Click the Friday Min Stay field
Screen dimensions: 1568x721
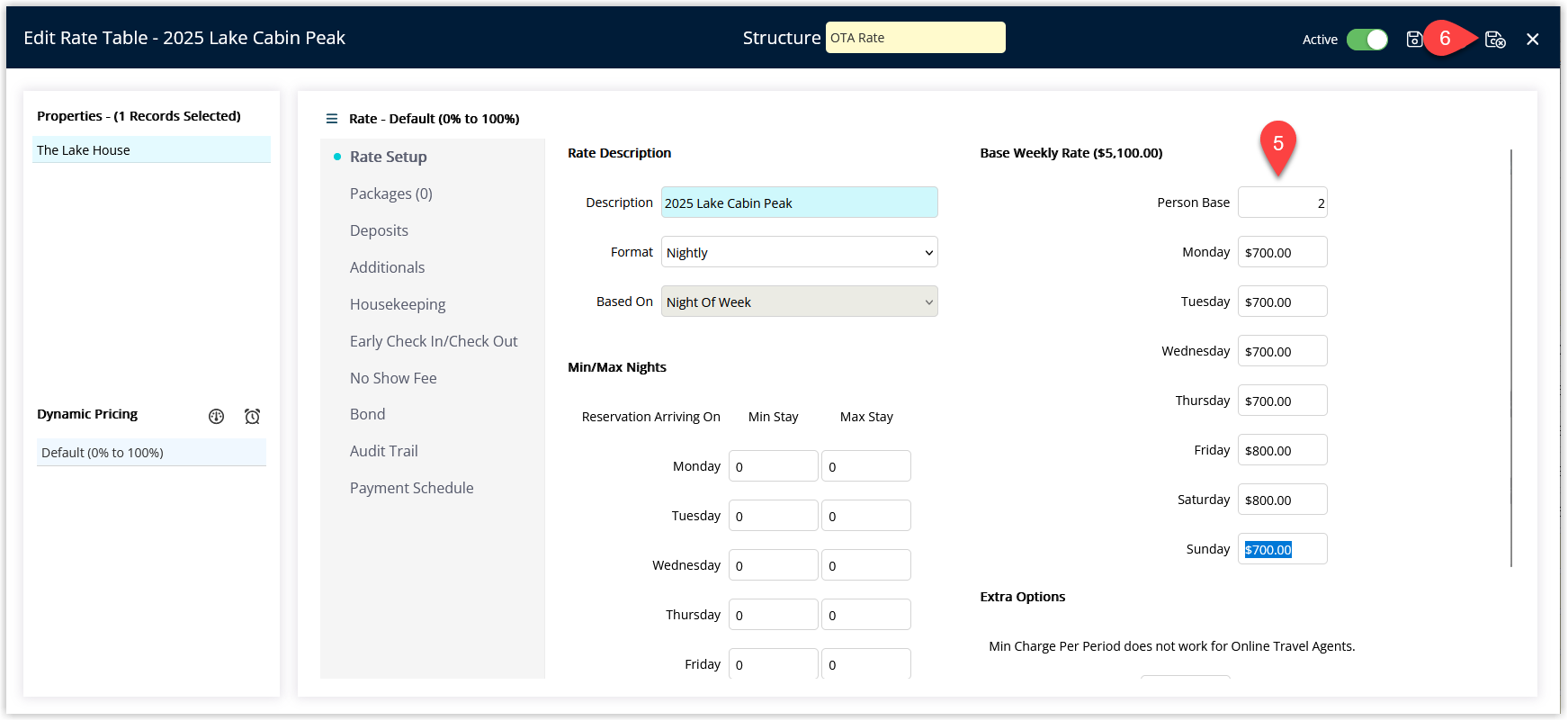[x=774, y=663]
